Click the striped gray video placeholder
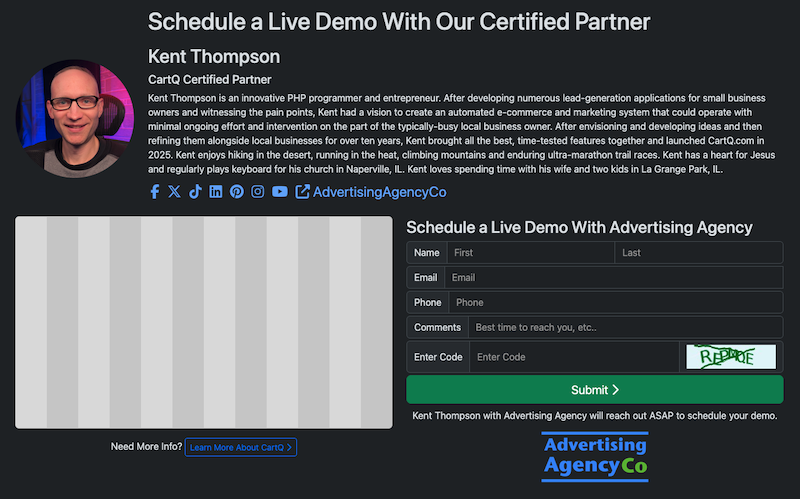The width and height of the screenshot is (800, 499). (x=204, y=322)
